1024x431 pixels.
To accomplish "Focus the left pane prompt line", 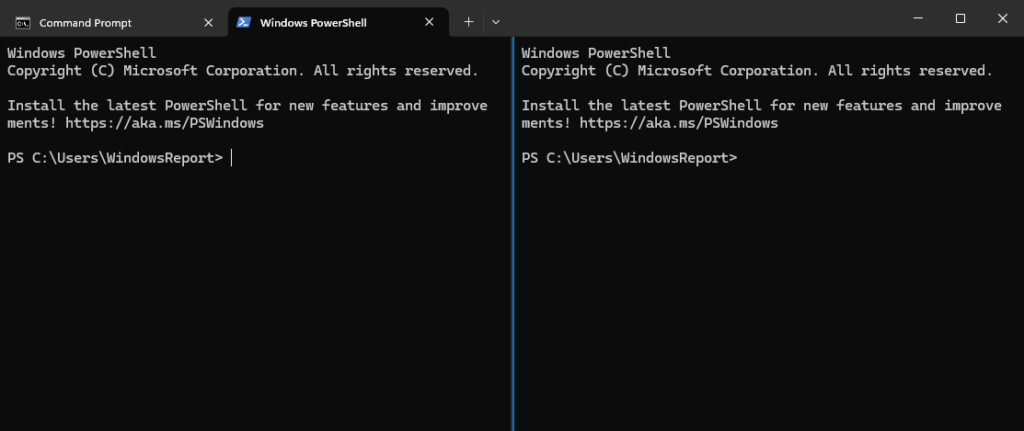I will (115, 158).
